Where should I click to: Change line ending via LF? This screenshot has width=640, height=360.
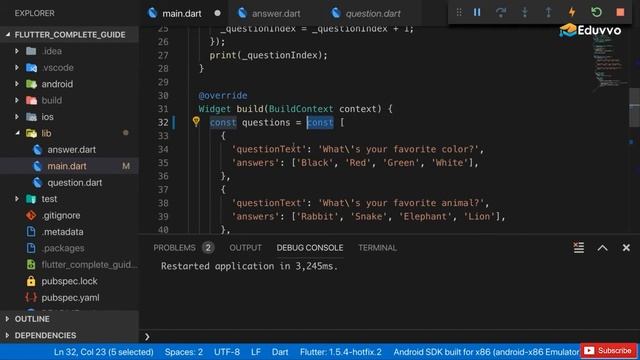pyautogui.click(x=256, y=352)
